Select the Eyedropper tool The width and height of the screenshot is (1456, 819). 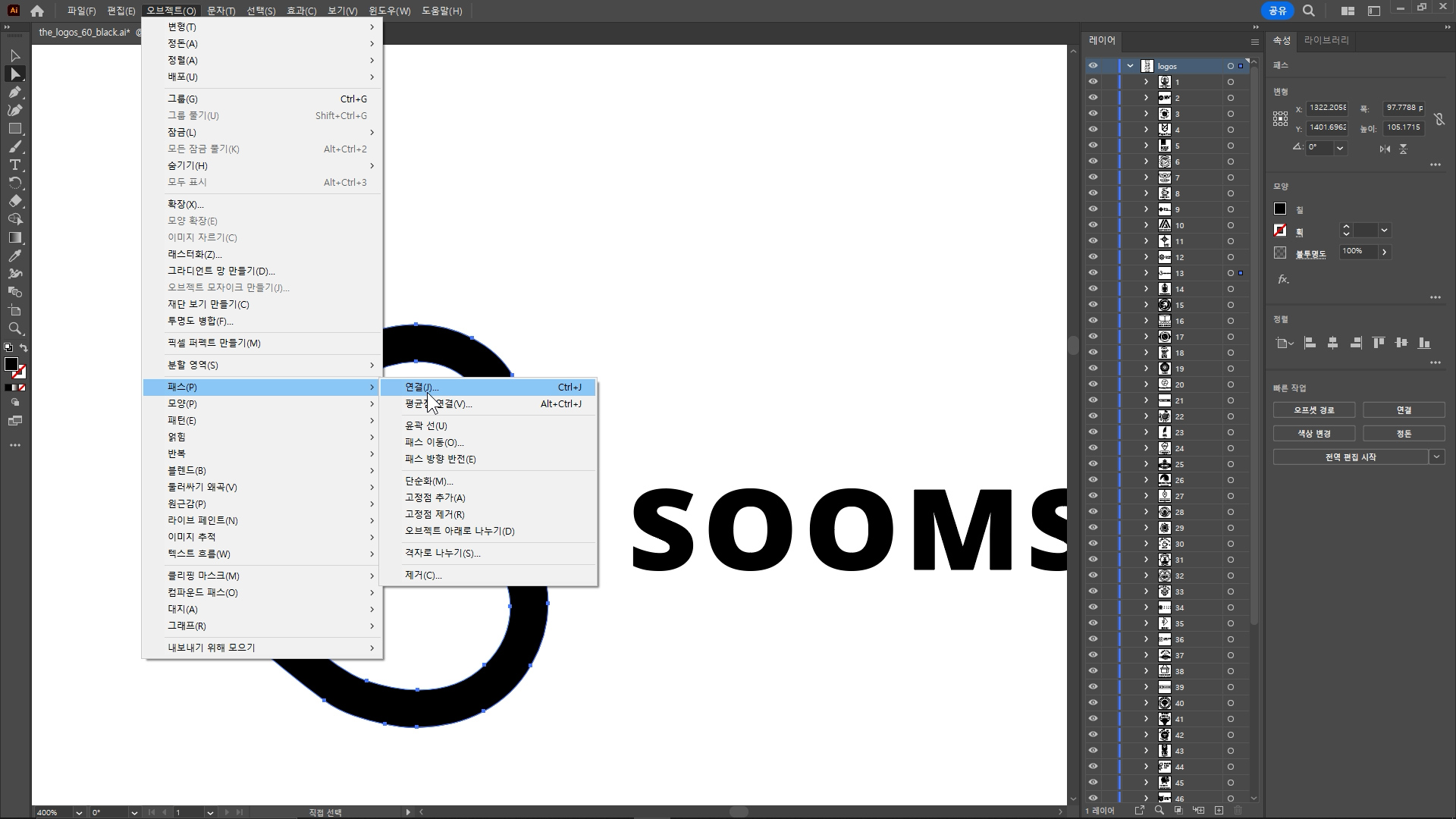coord(14,256)
